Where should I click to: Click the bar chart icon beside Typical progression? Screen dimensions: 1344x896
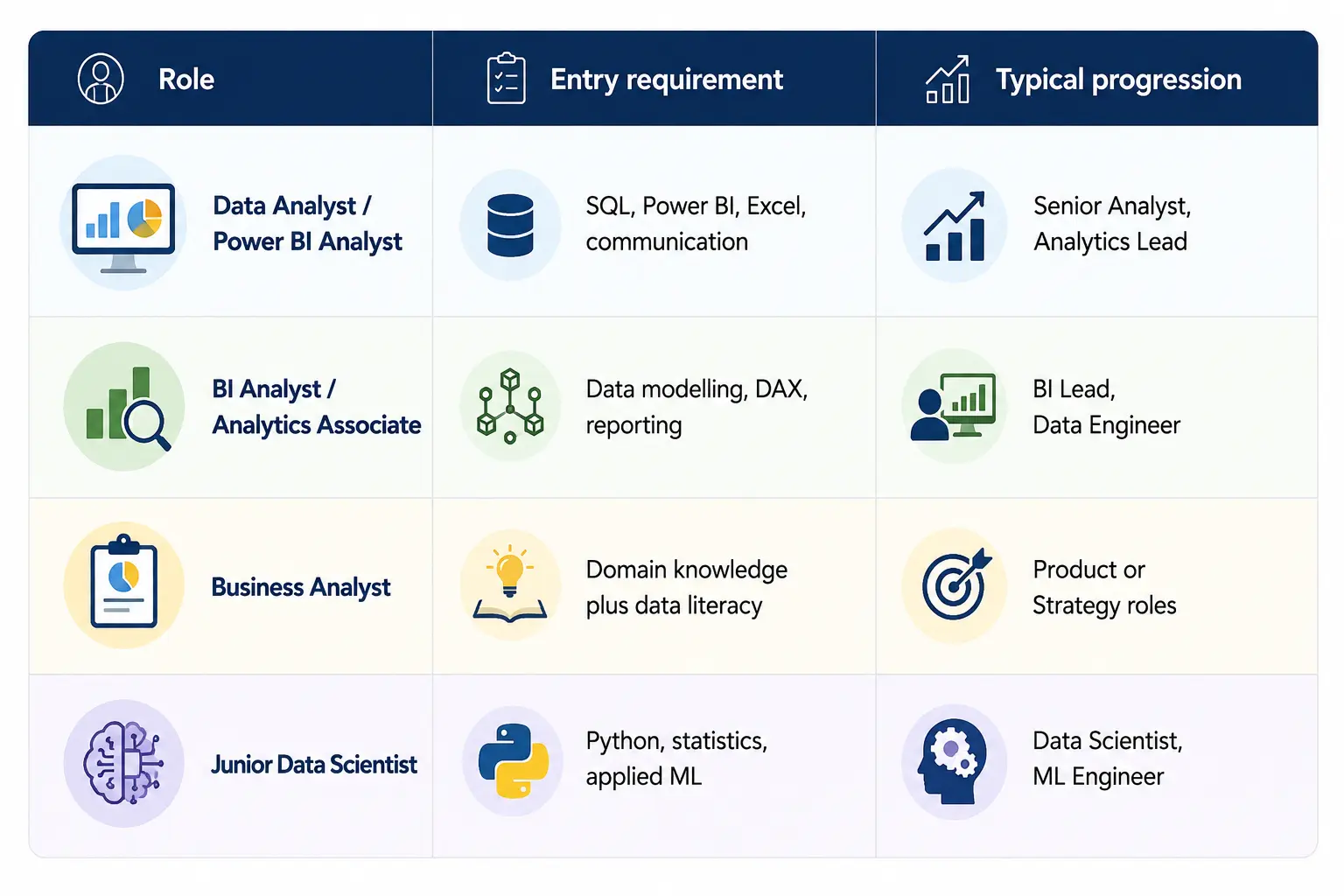tap(948, 80)
